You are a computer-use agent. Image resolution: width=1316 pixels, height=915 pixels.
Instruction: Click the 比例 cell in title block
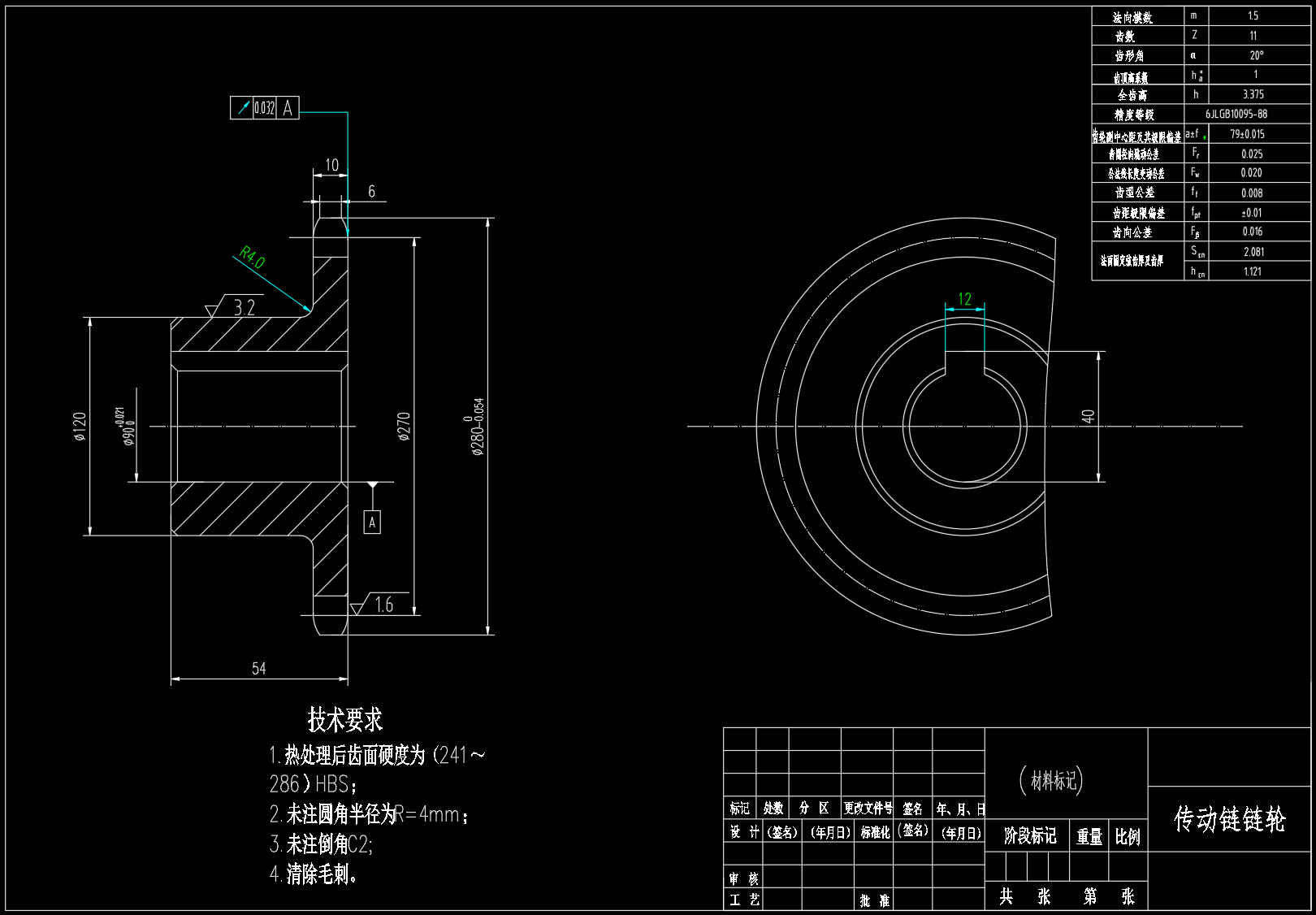point(1128,837)
